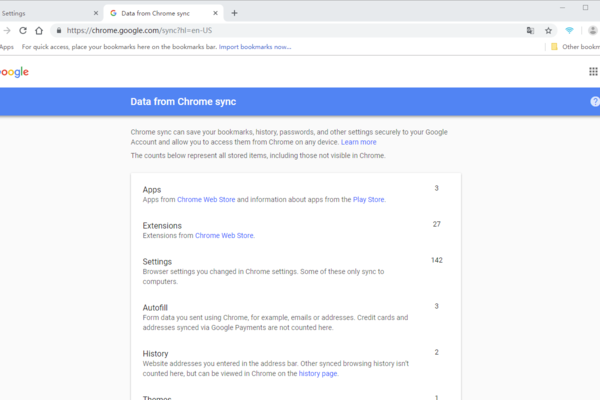This screenshot has width=600, height=400.
Task: Open the Learn more link
Action: pyautogui.click(x=359, y=142)
